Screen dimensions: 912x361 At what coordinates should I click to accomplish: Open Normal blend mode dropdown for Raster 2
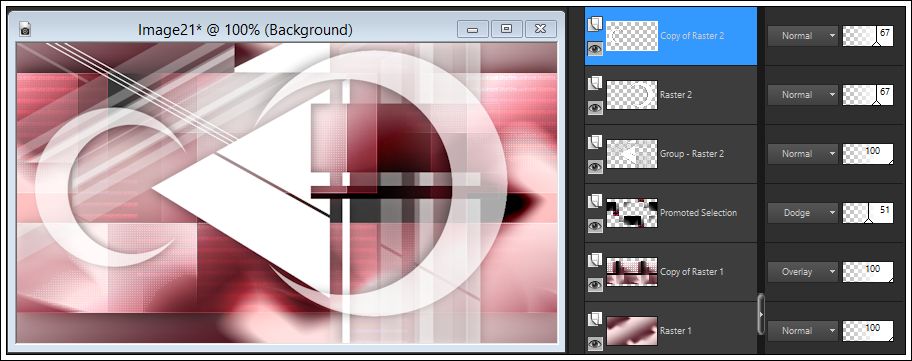(803, 95)
